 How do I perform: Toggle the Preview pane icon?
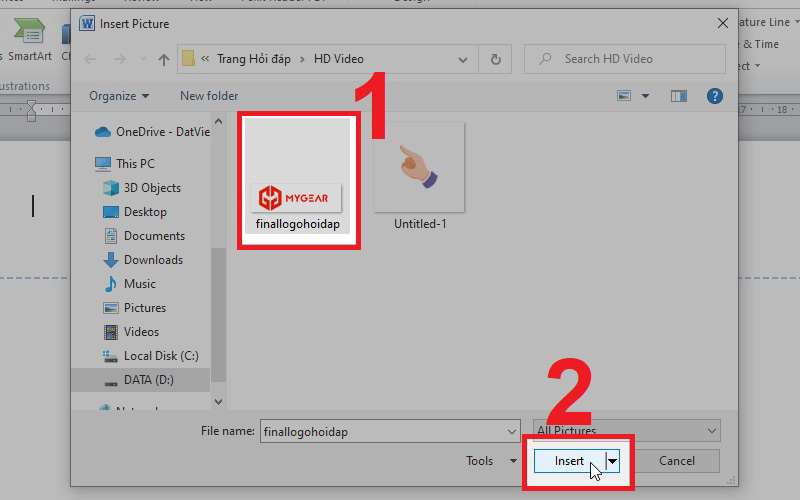coord(679,96)
